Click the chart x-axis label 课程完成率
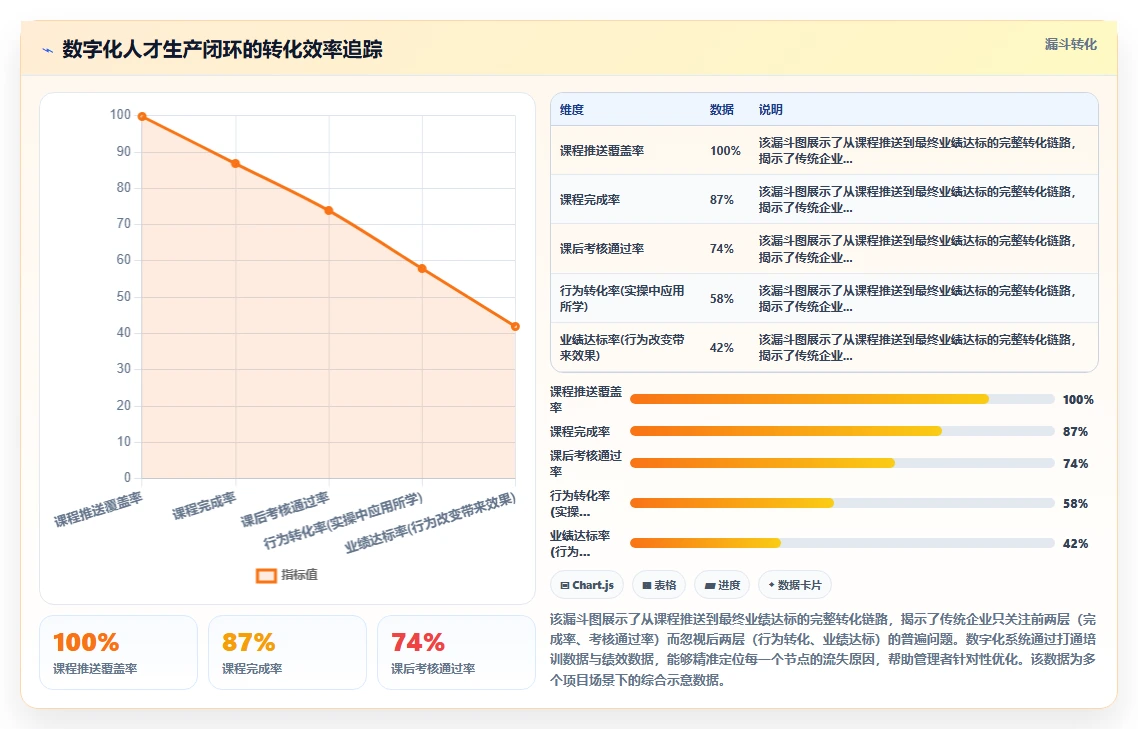The width and height of the screenshot is (1138, 729). pyautogui.click(x=204, y=505)
